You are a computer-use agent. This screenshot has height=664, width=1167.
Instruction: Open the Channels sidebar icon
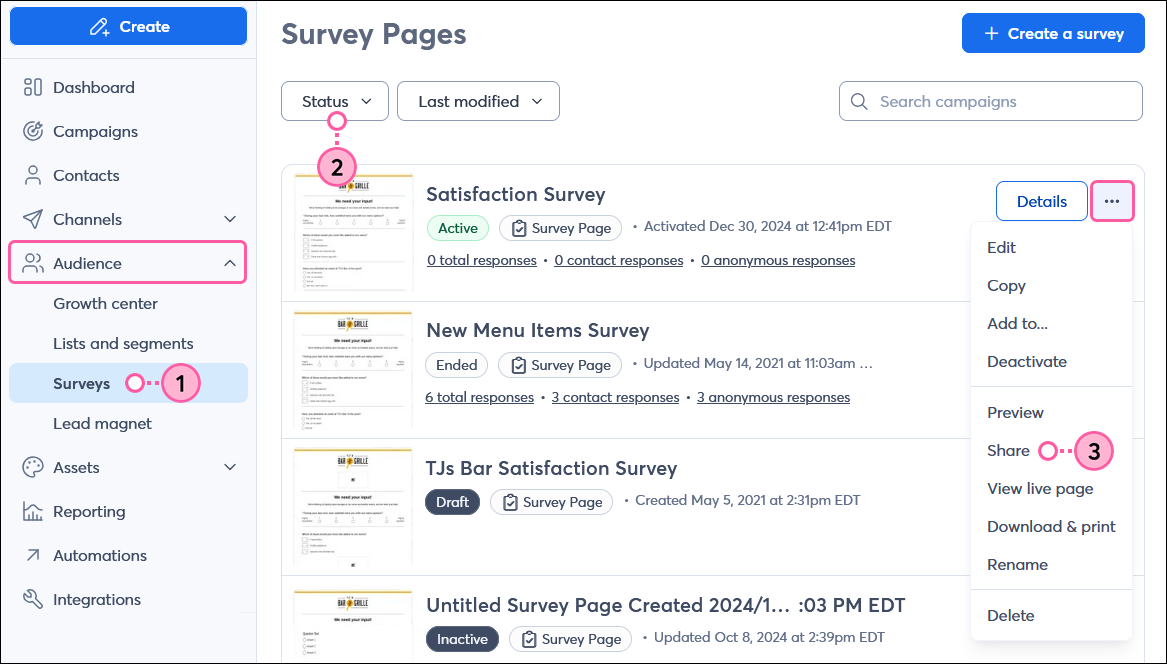pos(33,219)
